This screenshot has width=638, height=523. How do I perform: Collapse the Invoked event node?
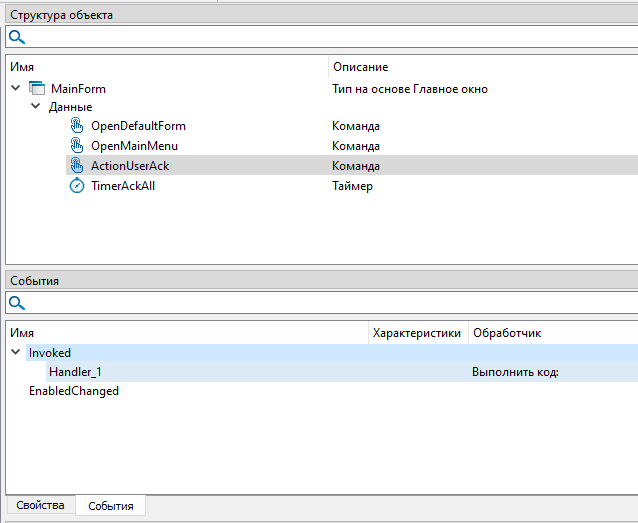click(15, 353)
